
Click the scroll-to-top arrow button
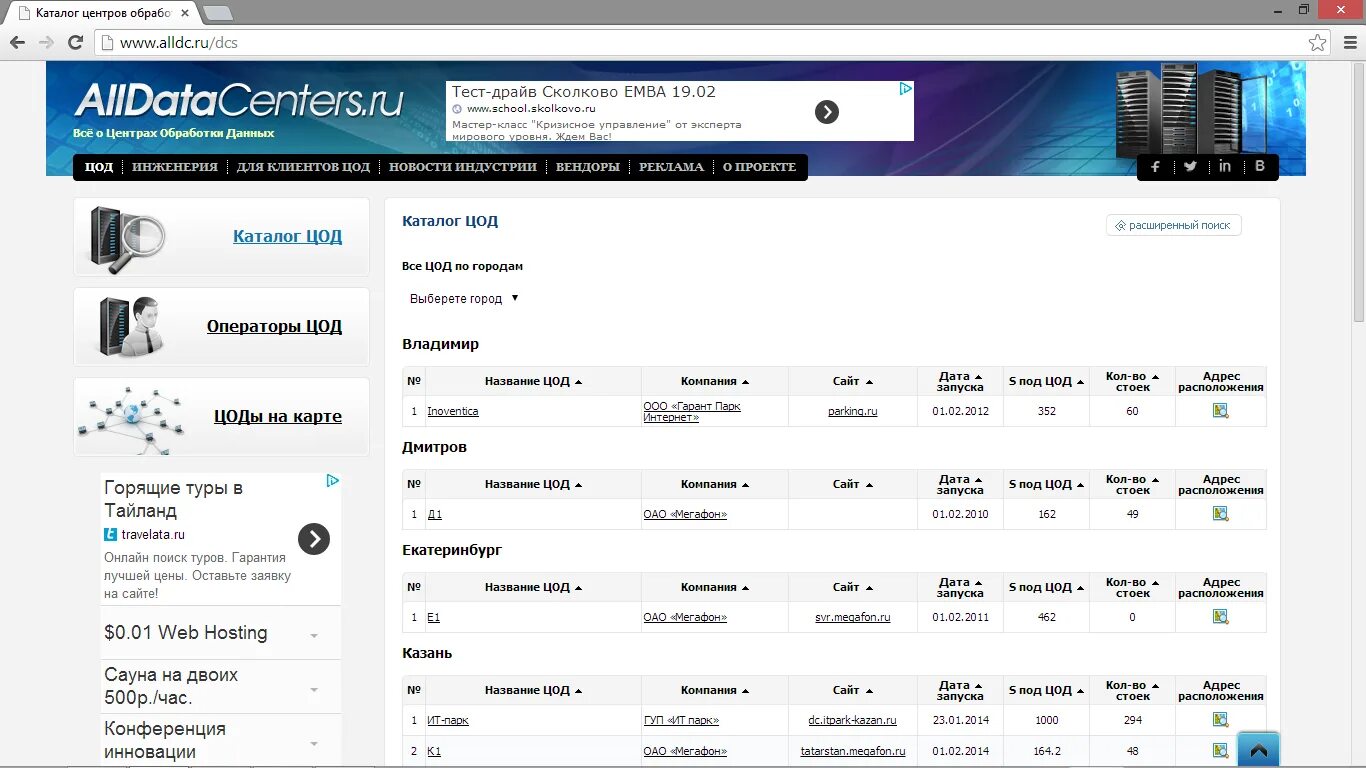tap(1258, 750)
